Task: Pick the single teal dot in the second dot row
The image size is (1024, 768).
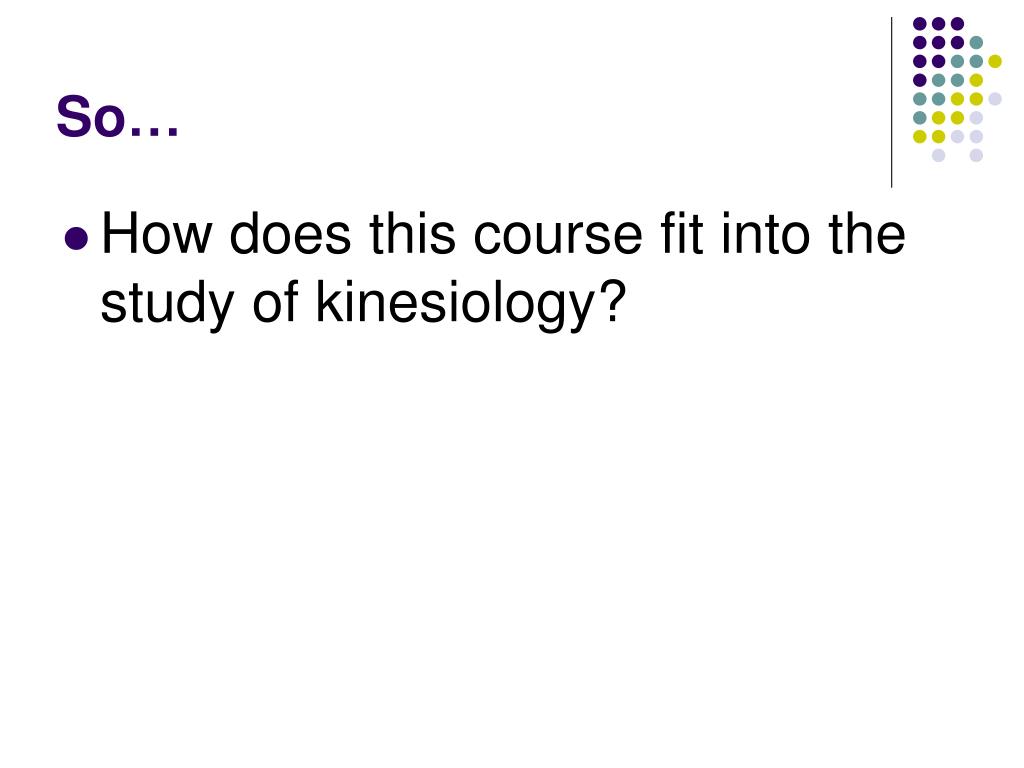Action: 976,43
